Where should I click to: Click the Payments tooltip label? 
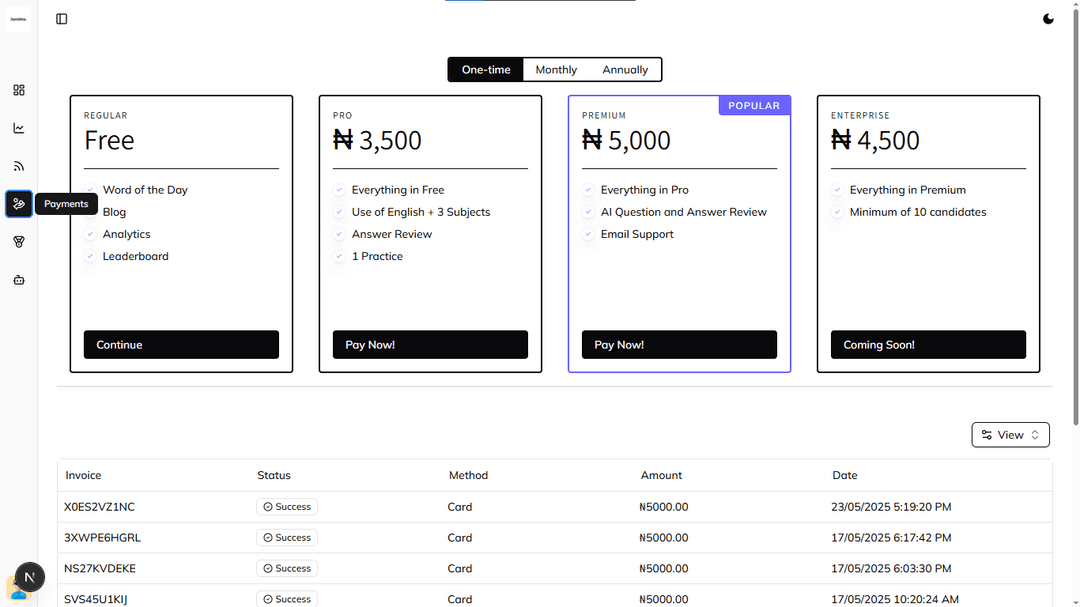tap(66, 203)
